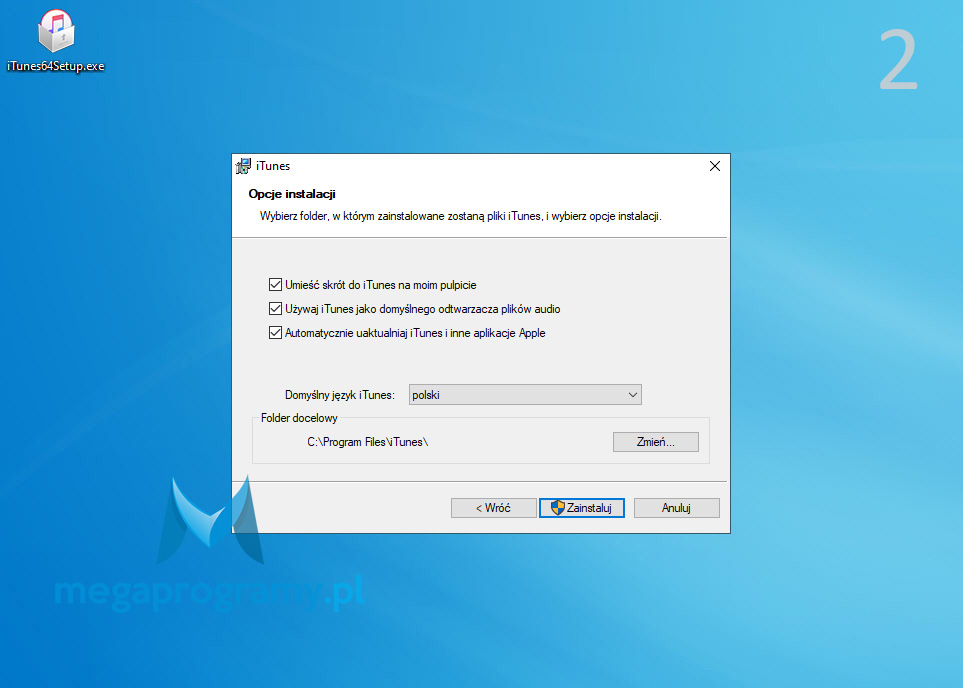Click the C:\Program Files\iTunes\ path text
Viewport: 963px width, 688px height.
point(367,442)
